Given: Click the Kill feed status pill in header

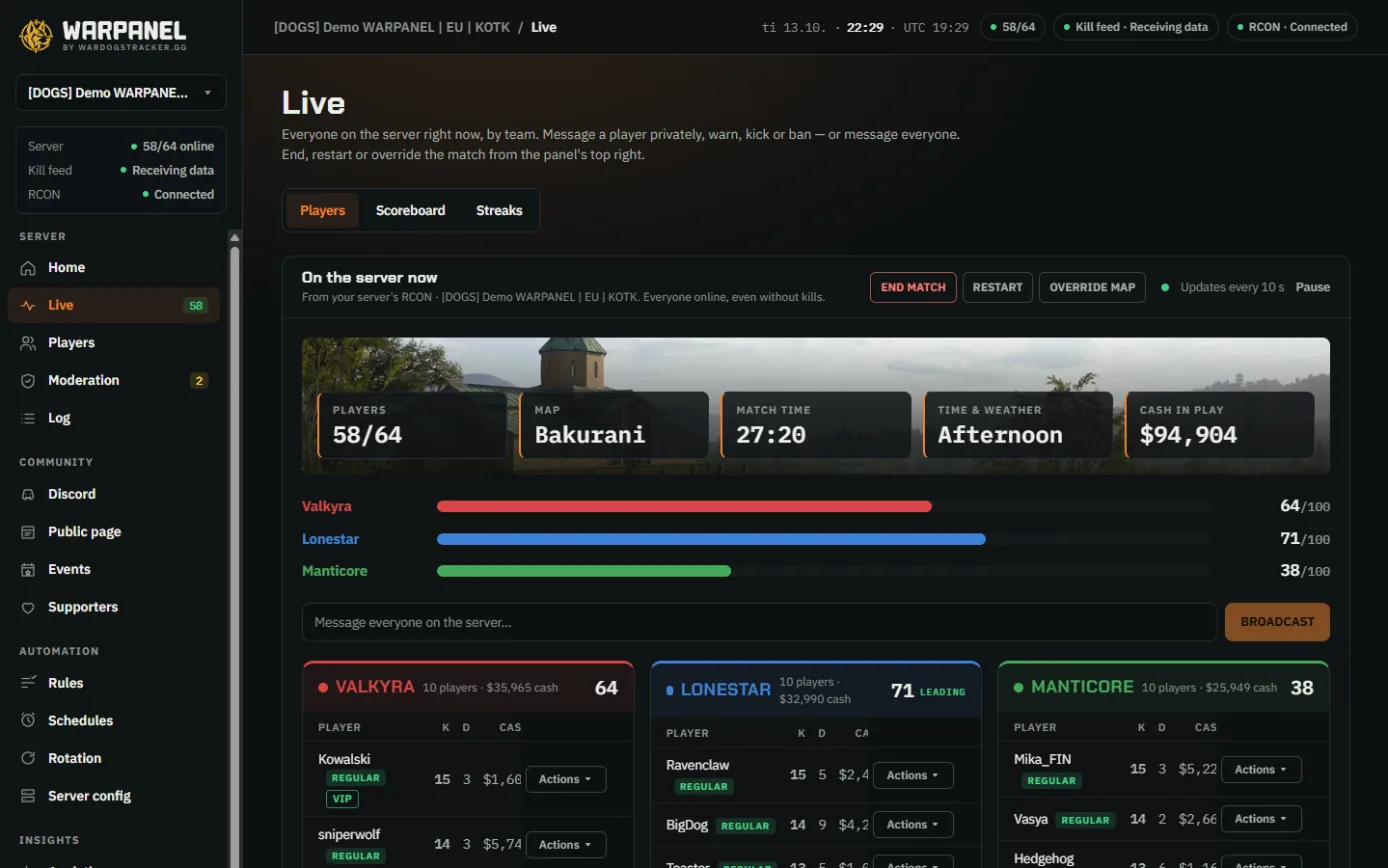Looking at the screenshot, I should (1136, 27).
